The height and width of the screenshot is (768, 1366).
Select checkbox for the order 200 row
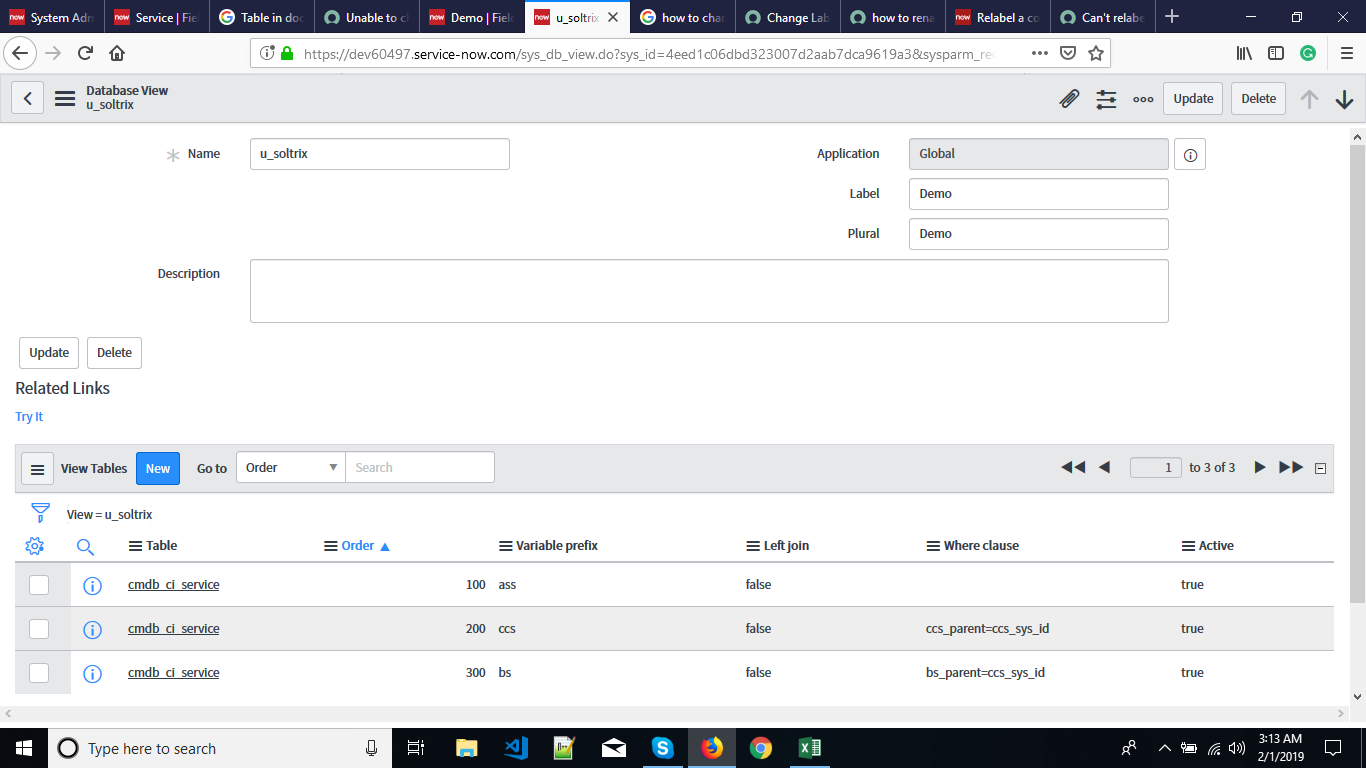39,629
